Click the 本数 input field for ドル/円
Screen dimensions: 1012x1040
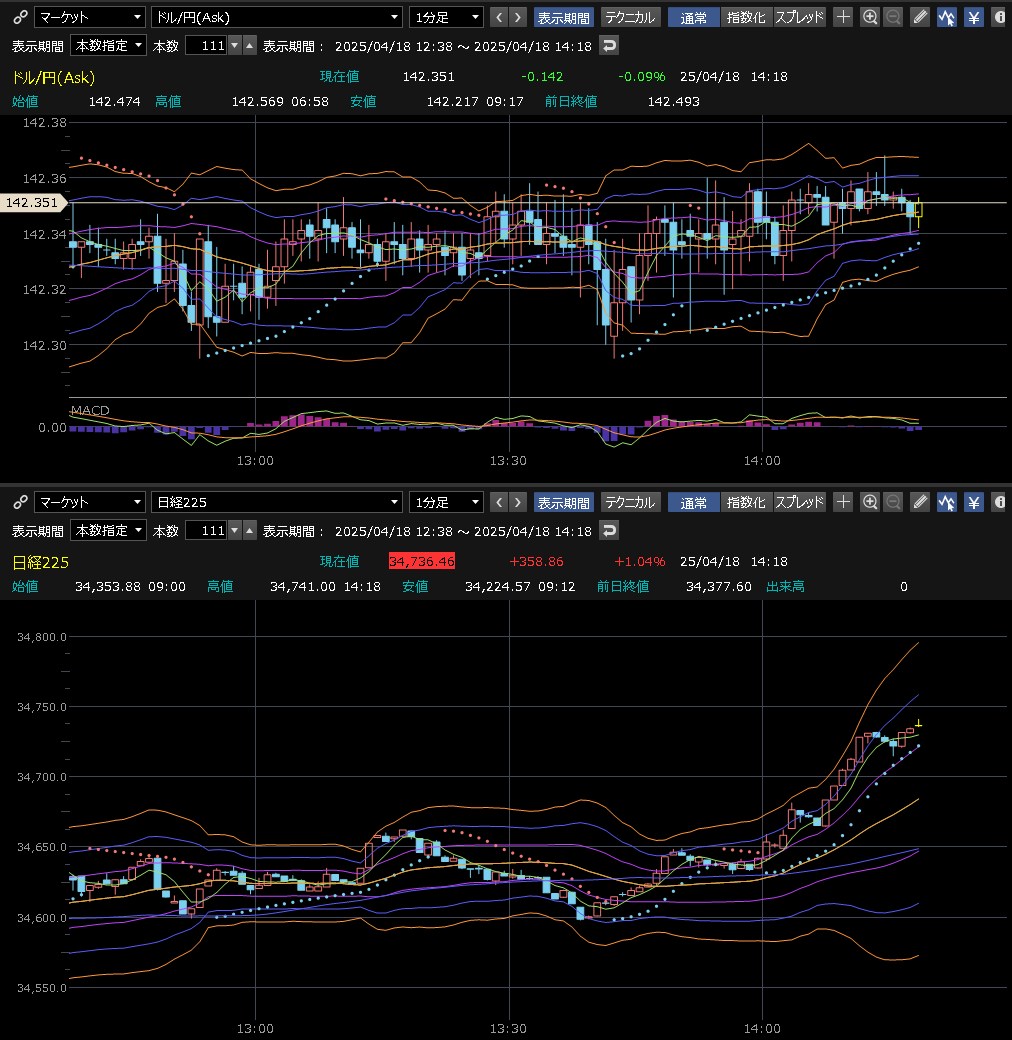coord(206,46)
